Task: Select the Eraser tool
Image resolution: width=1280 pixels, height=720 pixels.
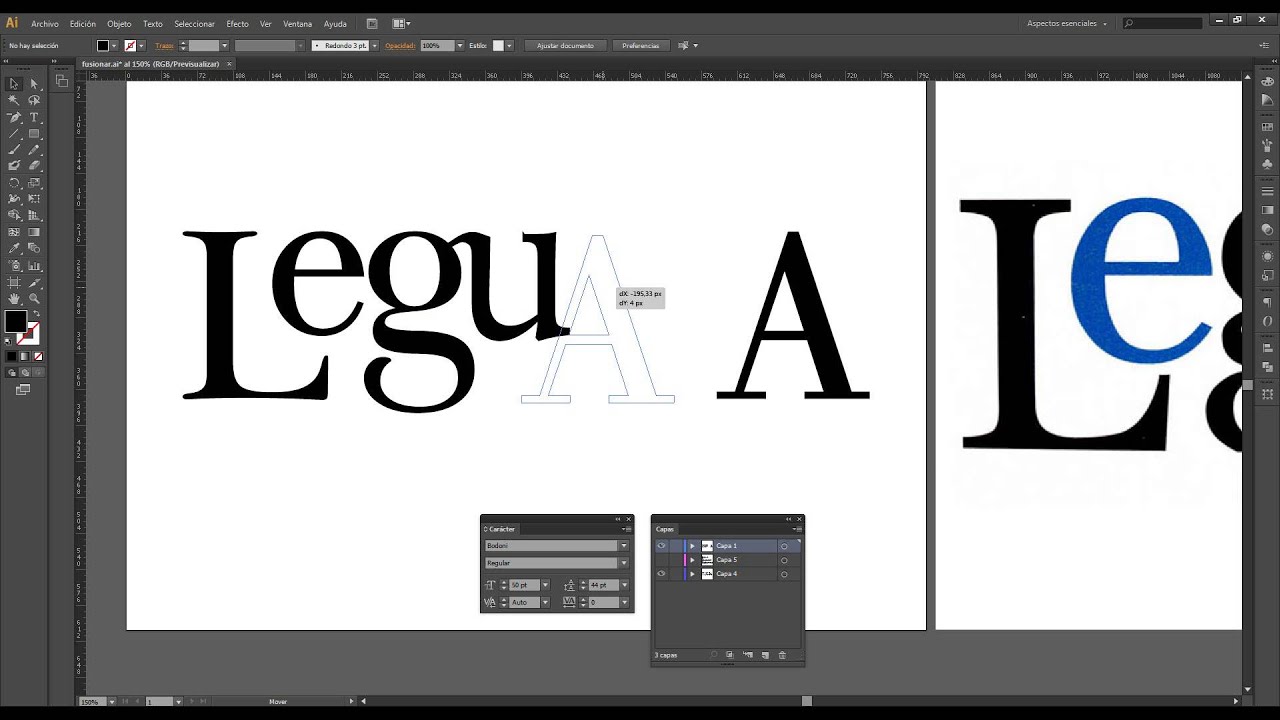Action: pyautogui.click(x=34, y=166)
